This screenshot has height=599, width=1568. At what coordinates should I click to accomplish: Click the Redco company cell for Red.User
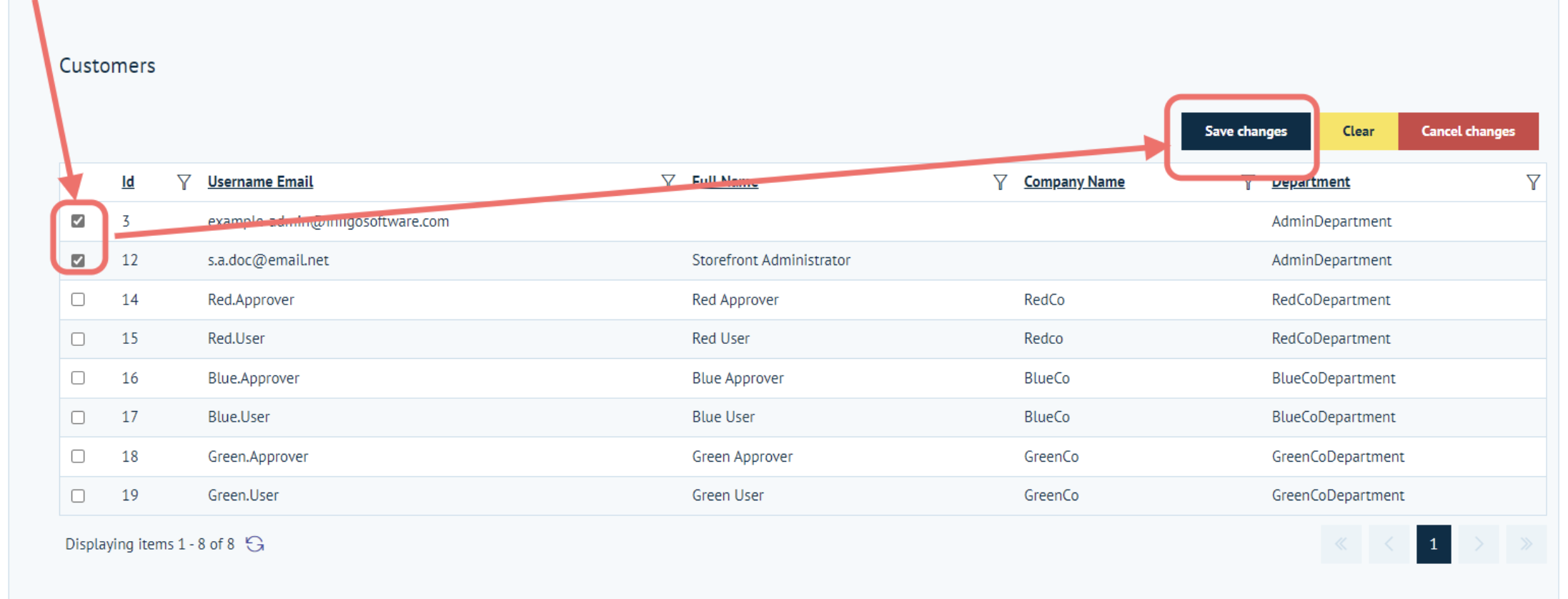click(1043, 339)
